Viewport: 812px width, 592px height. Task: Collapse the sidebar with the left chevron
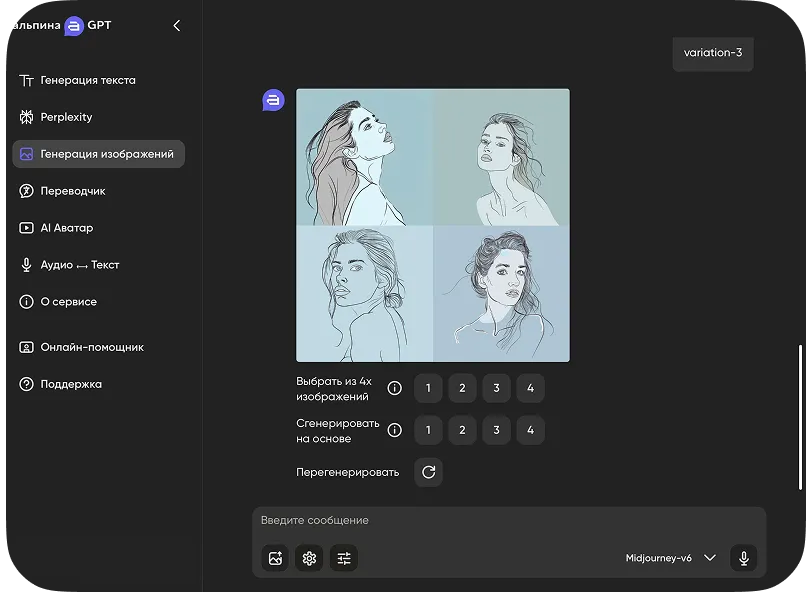coord(177,26)
